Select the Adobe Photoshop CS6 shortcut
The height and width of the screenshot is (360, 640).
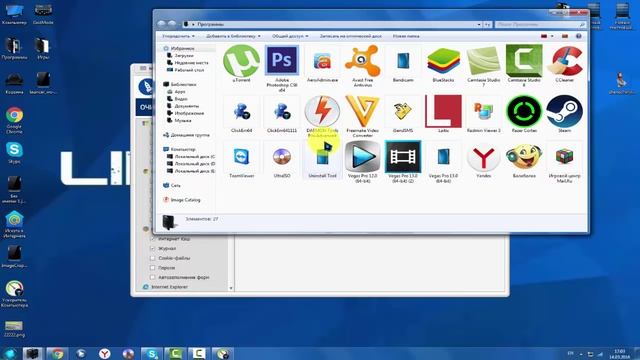point(282,60)
